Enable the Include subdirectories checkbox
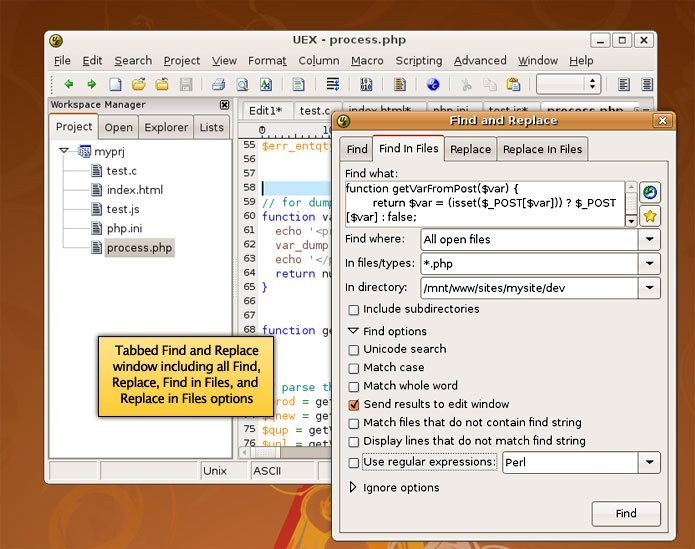Image resolution: width=695 pixels, height=549 pixels. [354, 310]
